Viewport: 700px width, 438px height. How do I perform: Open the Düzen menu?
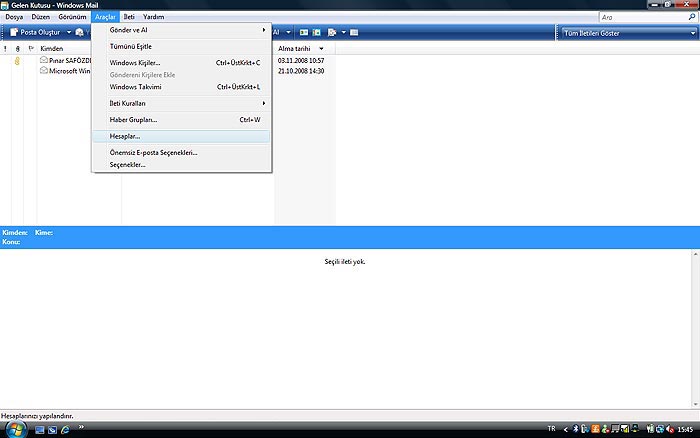41,17
